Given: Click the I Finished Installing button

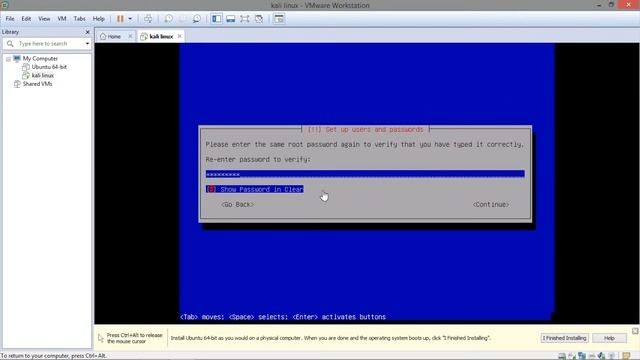Looking at the screenshot, I should click(x=564, y=338).
